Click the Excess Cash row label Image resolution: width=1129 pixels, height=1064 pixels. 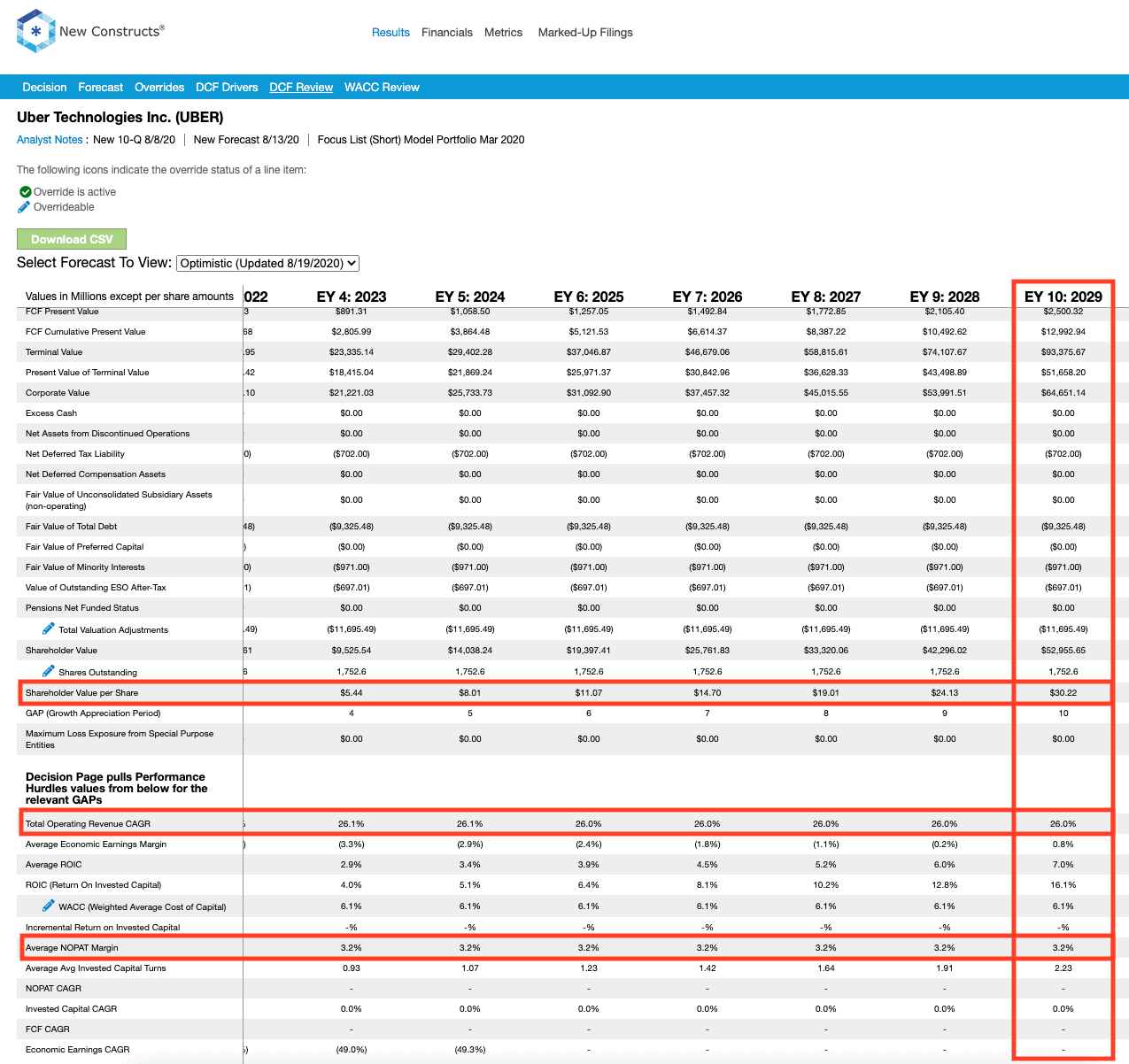coord(51,413)
